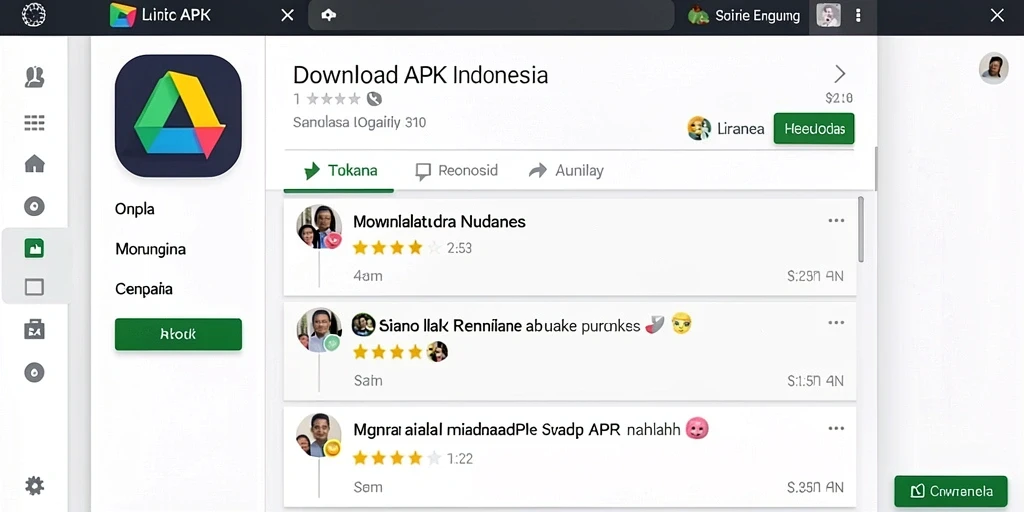The width and height of the screenshot is (1024, 512).
Task: Click the profile picture at far right
Action: point(993,68)
